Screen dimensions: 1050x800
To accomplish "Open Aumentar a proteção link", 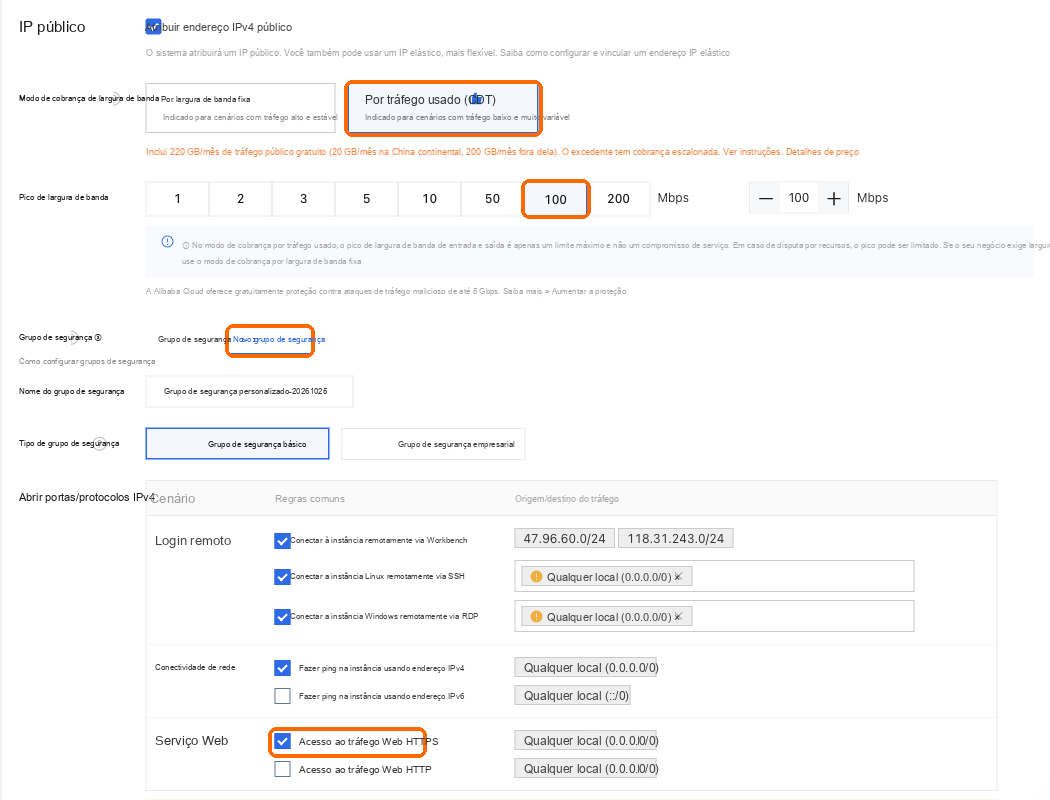I will 589,291.
